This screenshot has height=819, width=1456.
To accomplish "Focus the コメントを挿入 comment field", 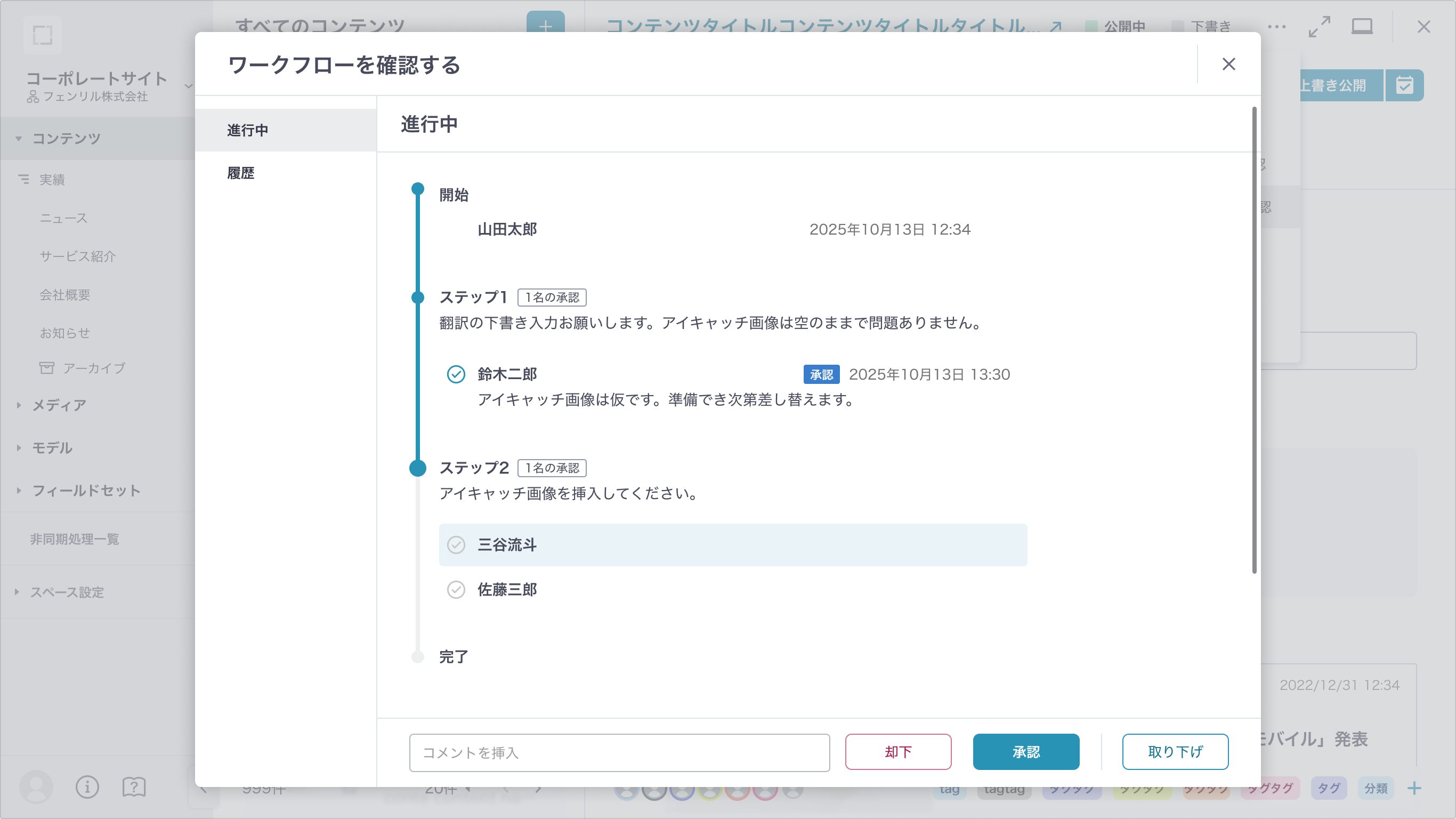I will (x=619, y=753).
